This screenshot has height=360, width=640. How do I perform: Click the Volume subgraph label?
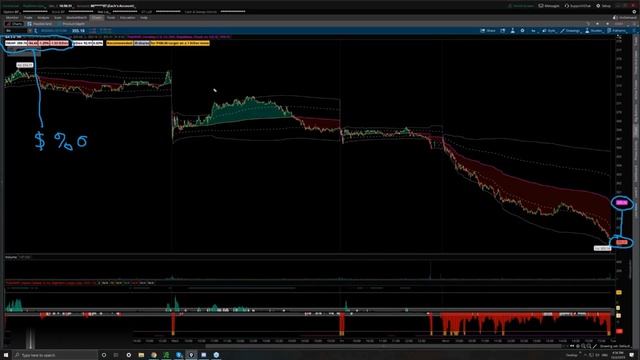coord(11,257)
